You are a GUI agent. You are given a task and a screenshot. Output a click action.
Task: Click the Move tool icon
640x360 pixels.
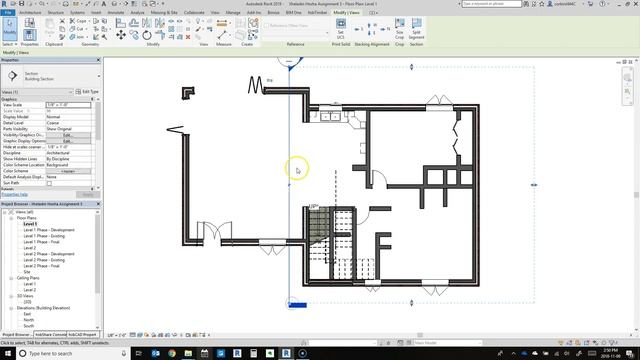pos(121,36)
